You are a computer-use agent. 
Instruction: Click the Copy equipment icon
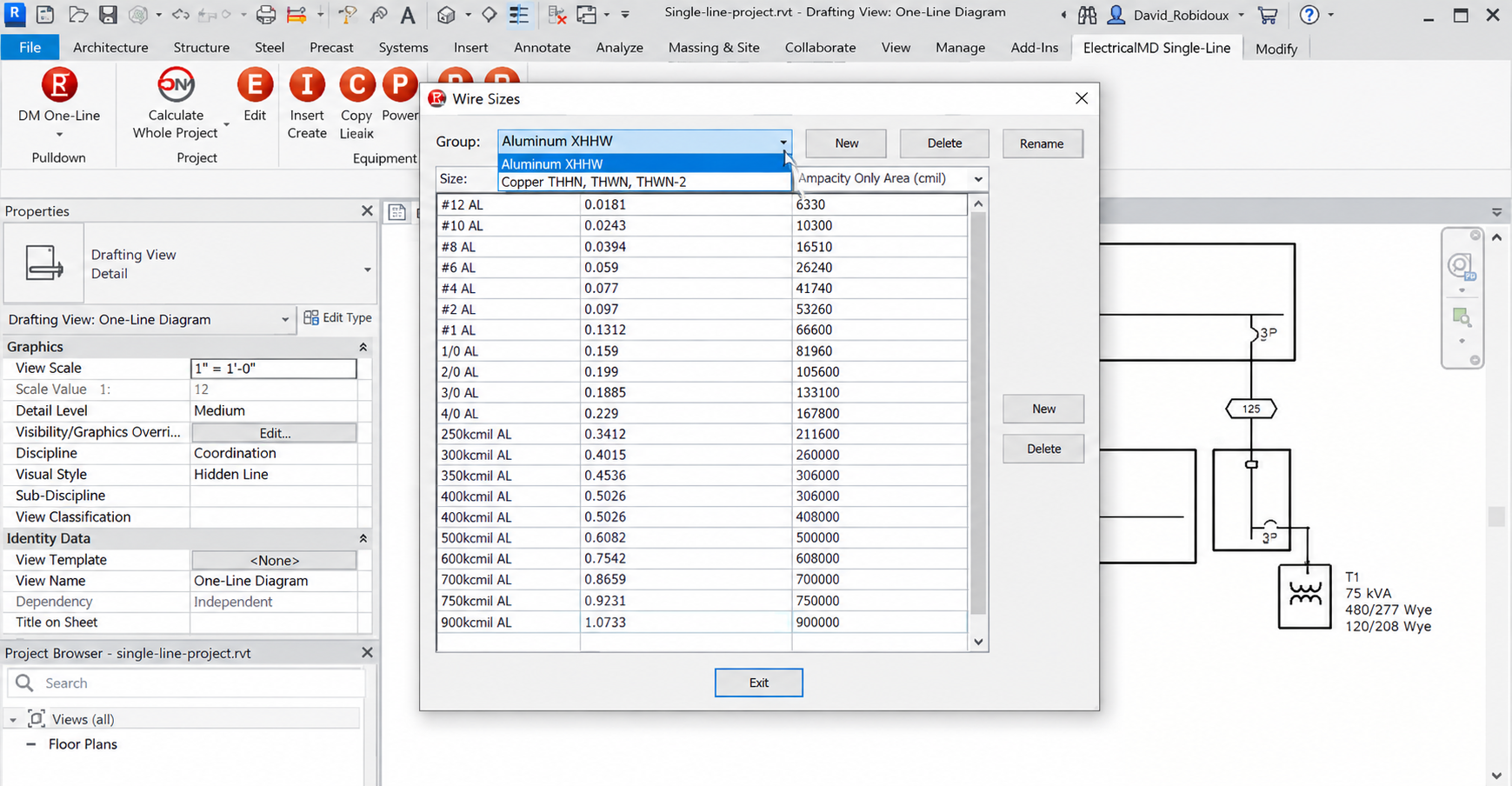click(356, 103)
